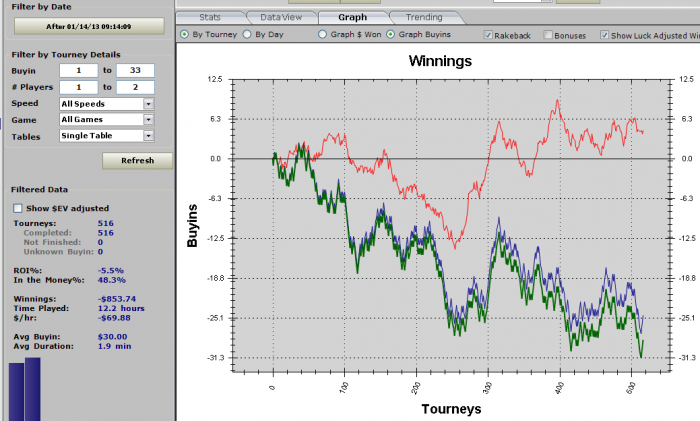
Task: Edit the maximum Buyin field showing 33
Action: click(135, 71)
